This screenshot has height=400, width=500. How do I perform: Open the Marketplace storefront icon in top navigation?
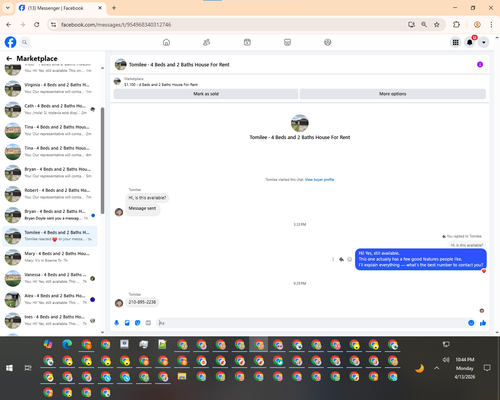287,42
